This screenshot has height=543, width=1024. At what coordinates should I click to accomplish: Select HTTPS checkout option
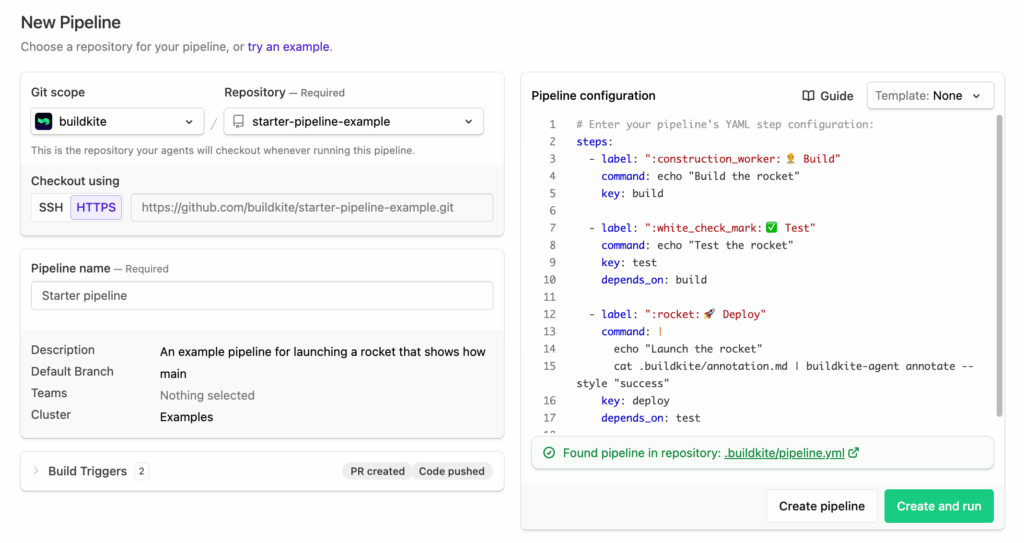(96, 207)
